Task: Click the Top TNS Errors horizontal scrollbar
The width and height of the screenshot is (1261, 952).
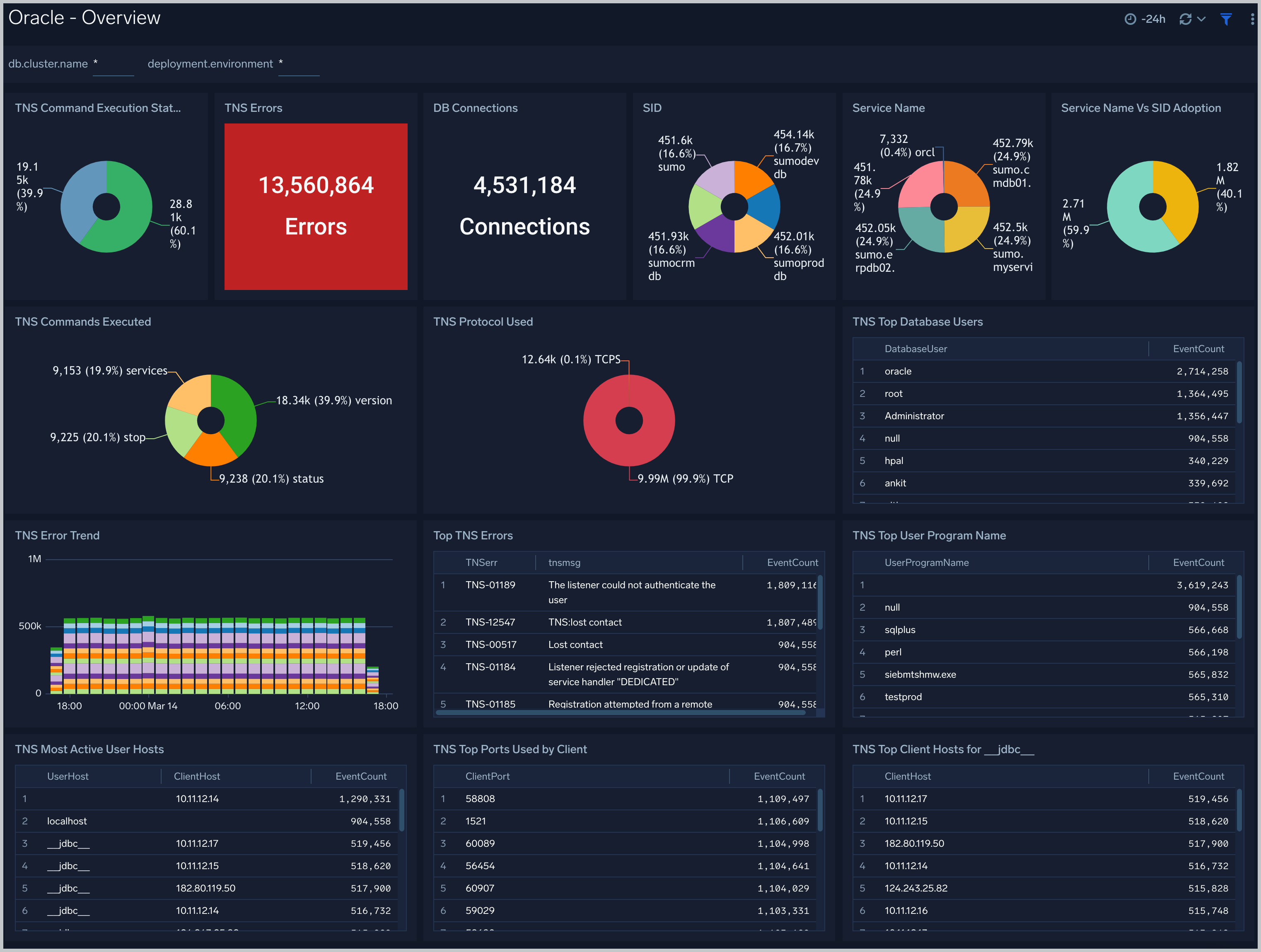Action: 621,712
